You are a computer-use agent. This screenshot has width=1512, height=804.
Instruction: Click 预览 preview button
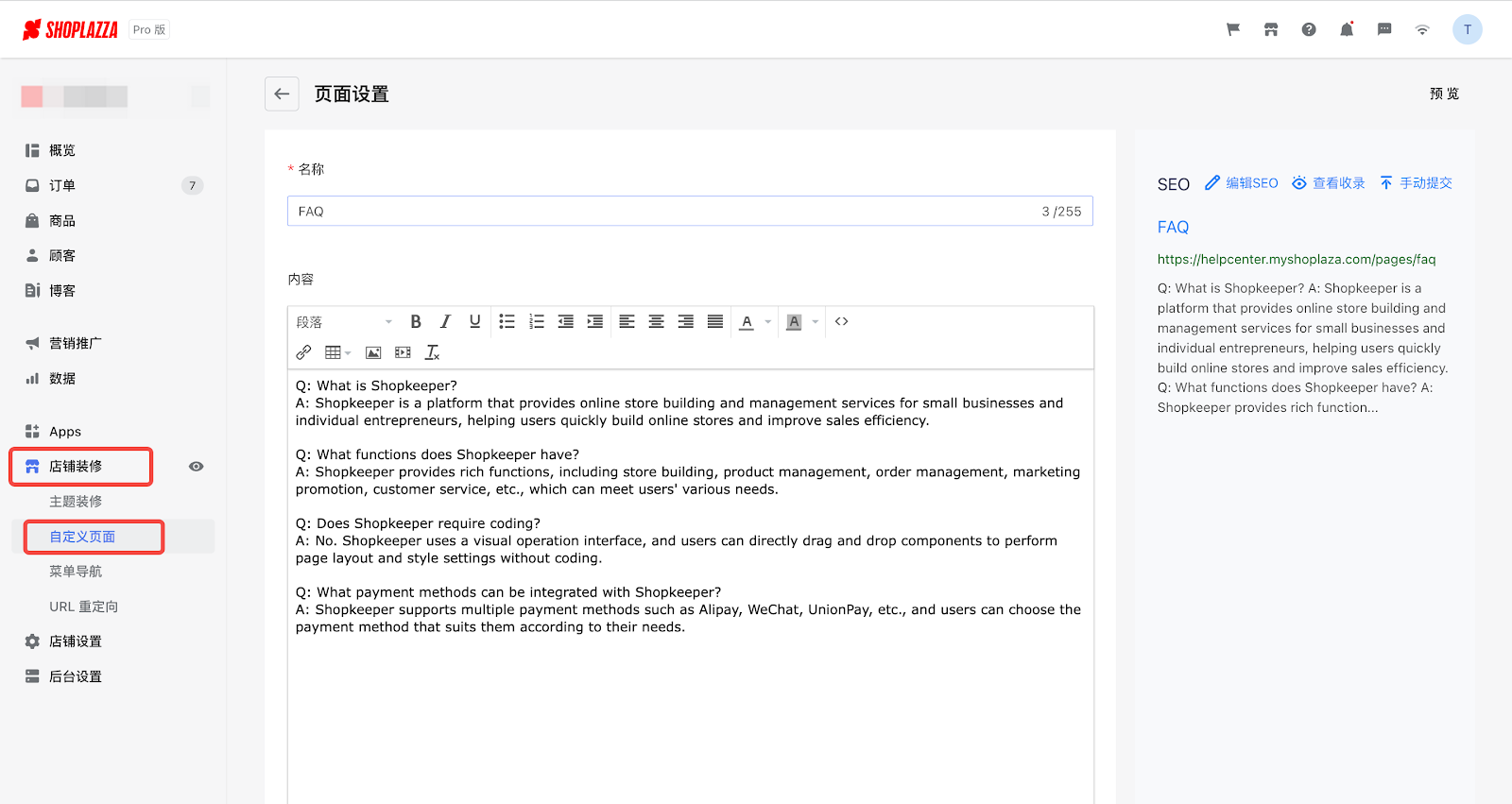1444,94
